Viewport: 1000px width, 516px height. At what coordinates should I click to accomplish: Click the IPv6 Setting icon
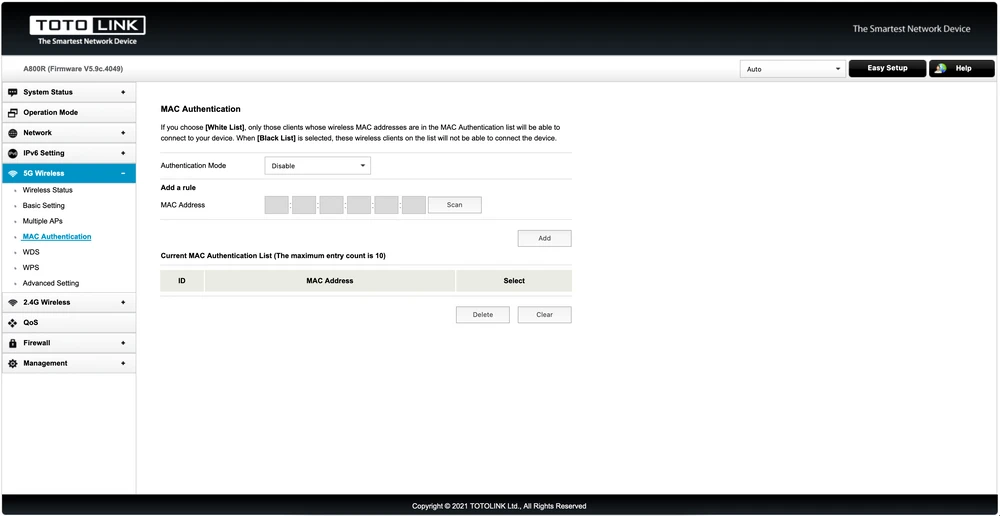(13, 153)
